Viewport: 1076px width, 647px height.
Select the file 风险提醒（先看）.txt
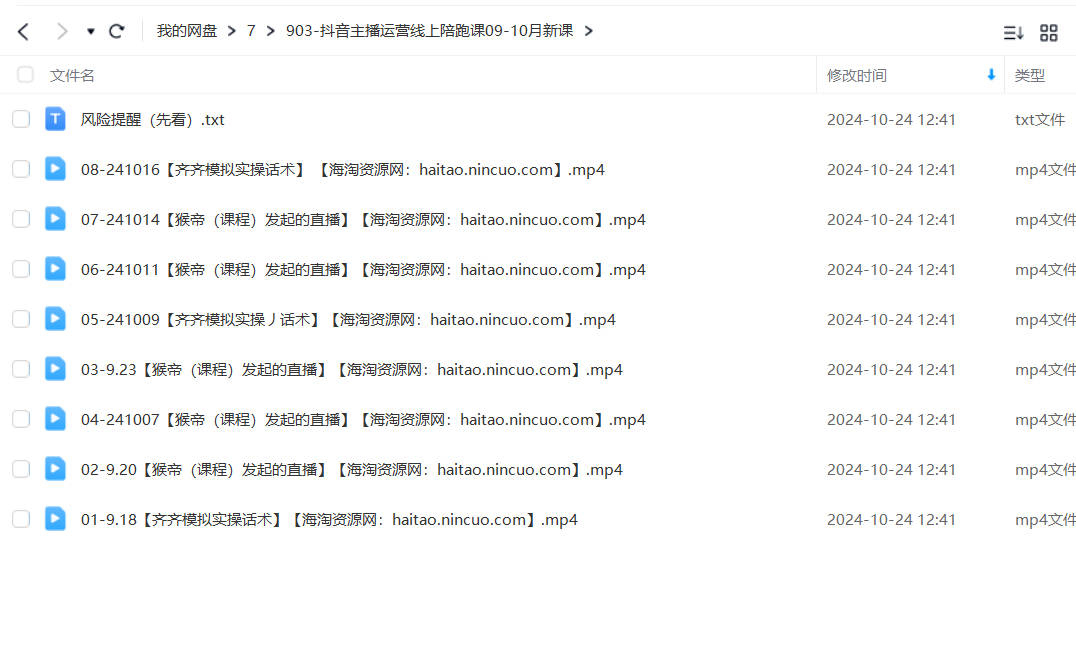(x=152, y=120)
